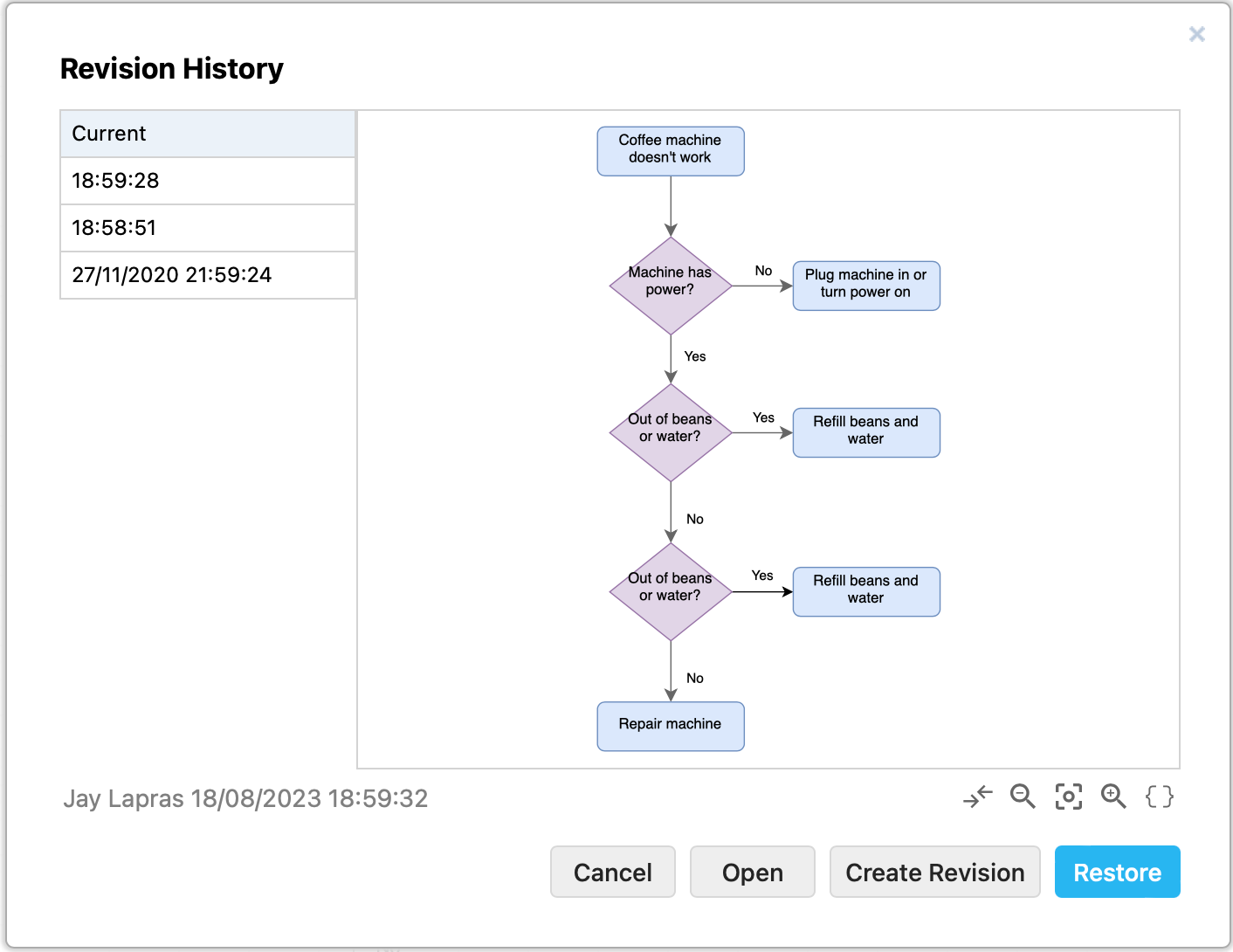
Task: Click the Coffee machine doesn't work node
Action: click(x=670, y=150)
